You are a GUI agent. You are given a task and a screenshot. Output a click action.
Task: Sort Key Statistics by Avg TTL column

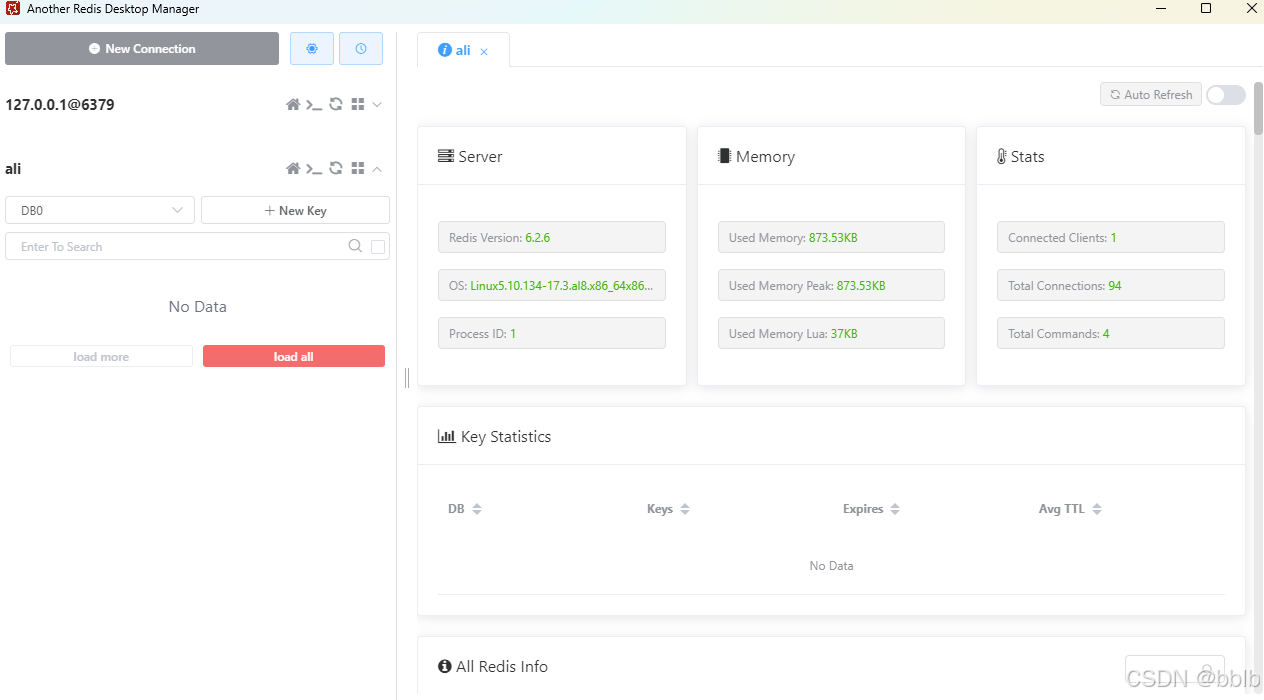click(x=1097, y=509)
